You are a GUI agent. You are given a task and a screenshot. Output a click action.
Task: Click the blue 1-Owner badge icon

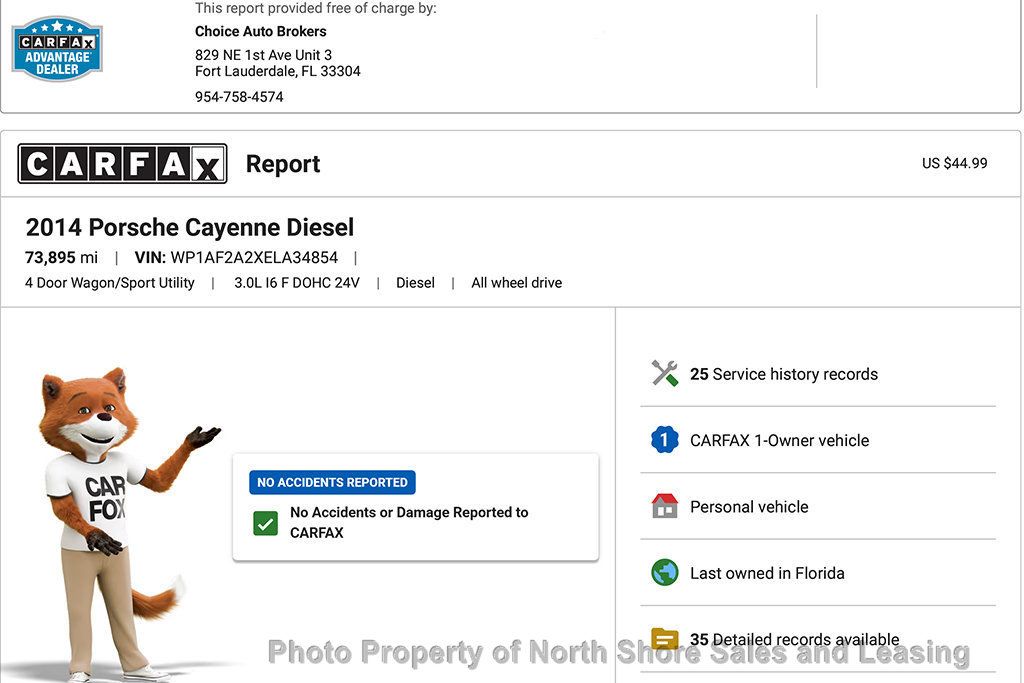tap(665, 440)
